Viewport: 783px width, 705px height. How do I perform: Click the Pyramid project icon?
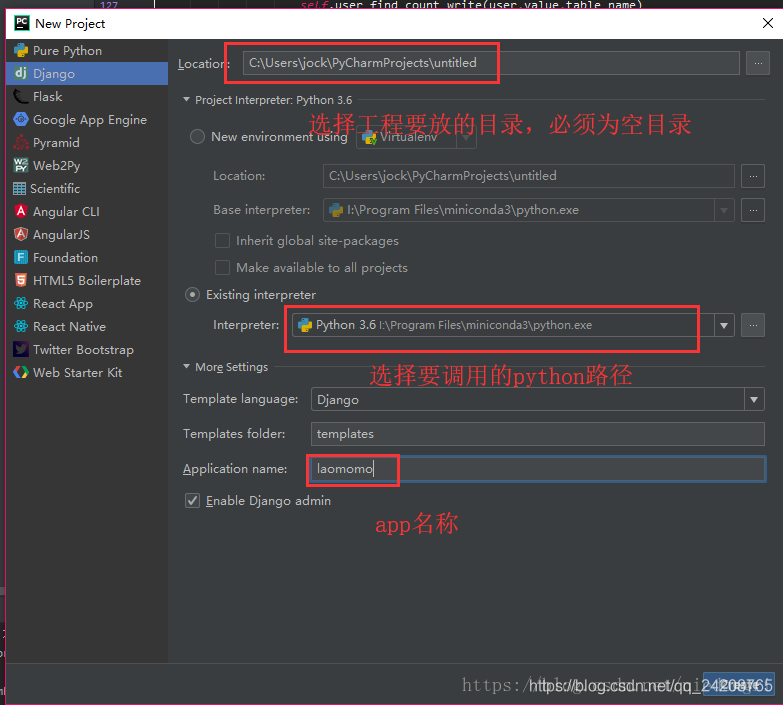[x=21, y=142]
